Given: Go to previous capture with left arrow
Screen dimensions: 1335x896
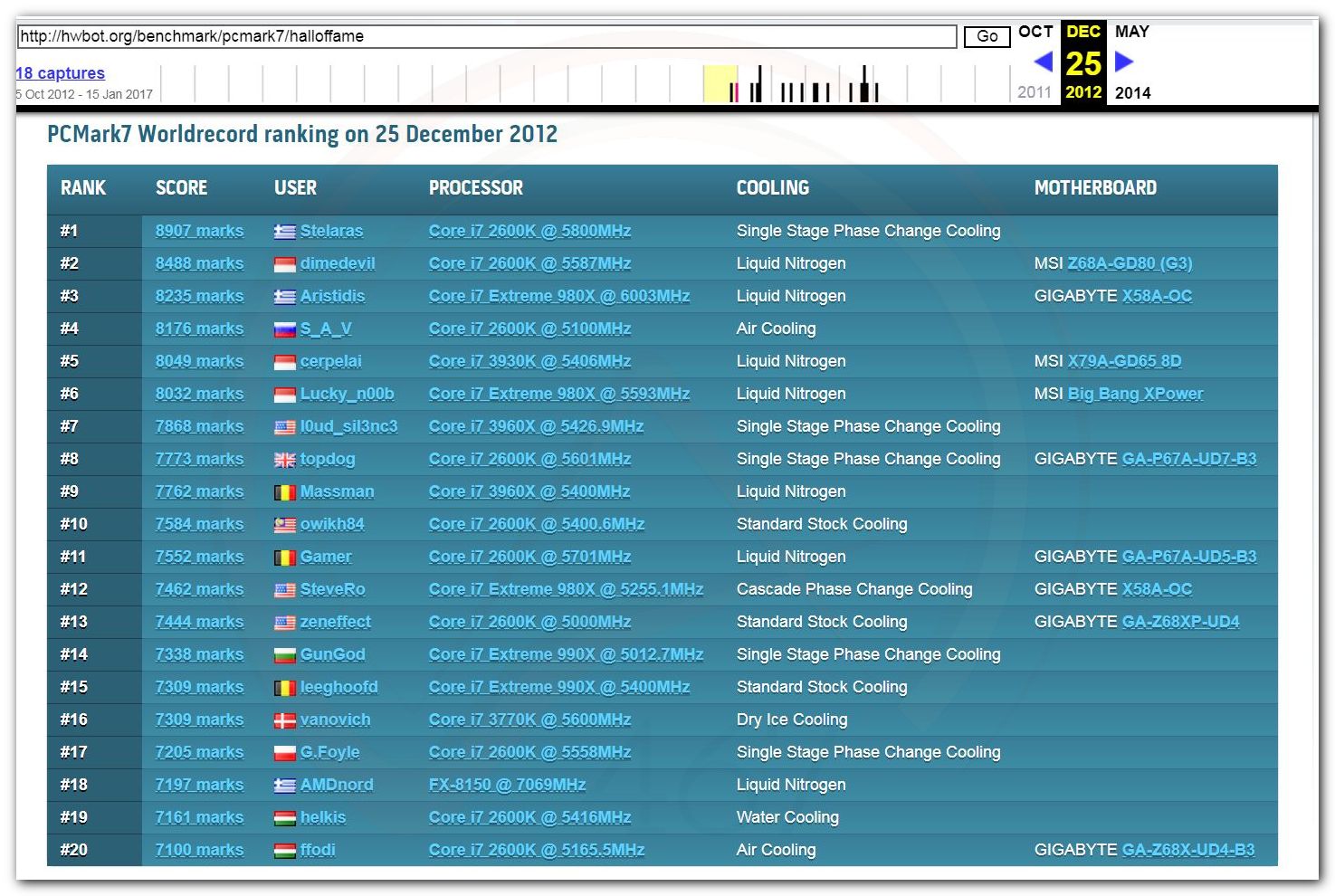Looking at the screenshot, I should click(1043, 62).
